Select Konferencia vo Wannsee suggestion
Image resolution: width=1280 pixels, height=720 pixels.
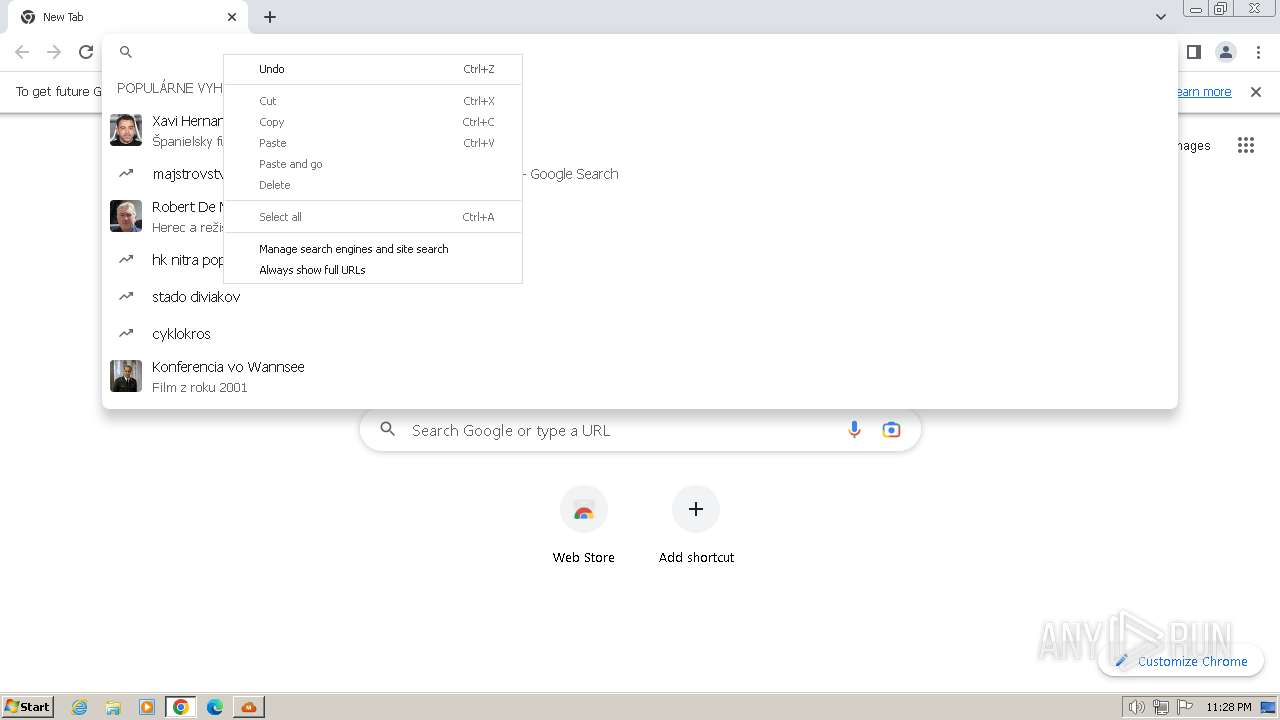point(640,377)
